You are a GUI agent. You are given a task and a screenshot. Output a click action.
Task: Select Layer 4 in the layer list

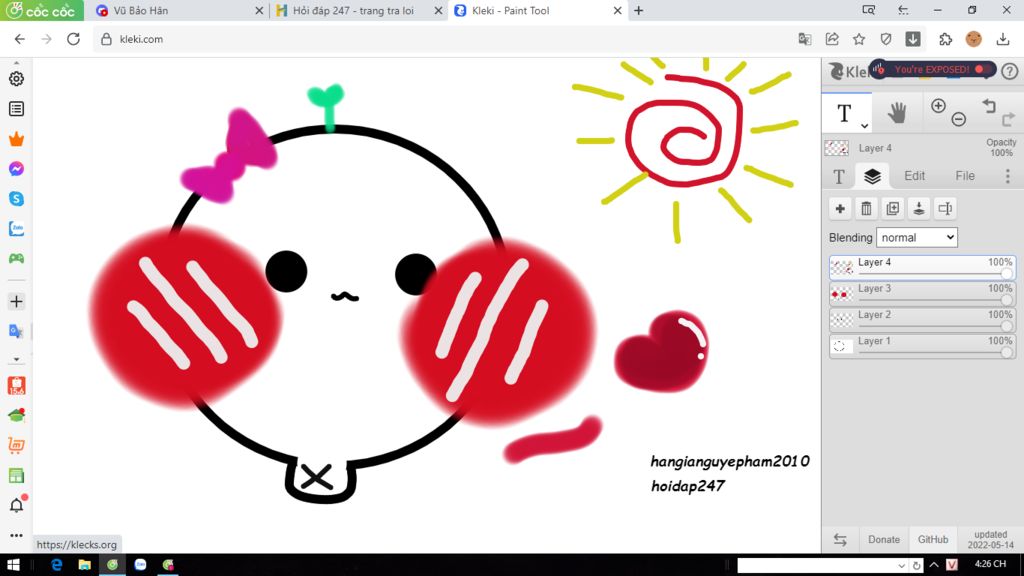tap(922, 268)
